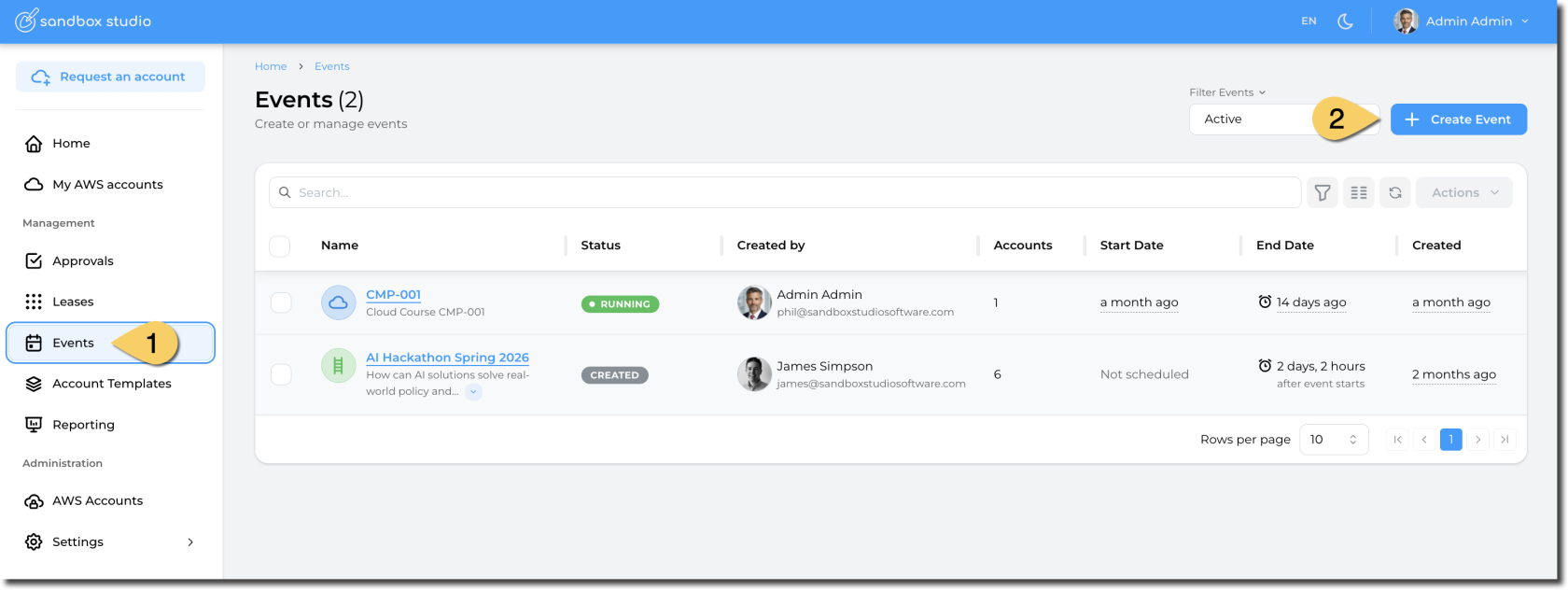The width and height of the screenshot is (1568, 590).
Task: Open Rows per page dropdown
Action: point(1333,440)
